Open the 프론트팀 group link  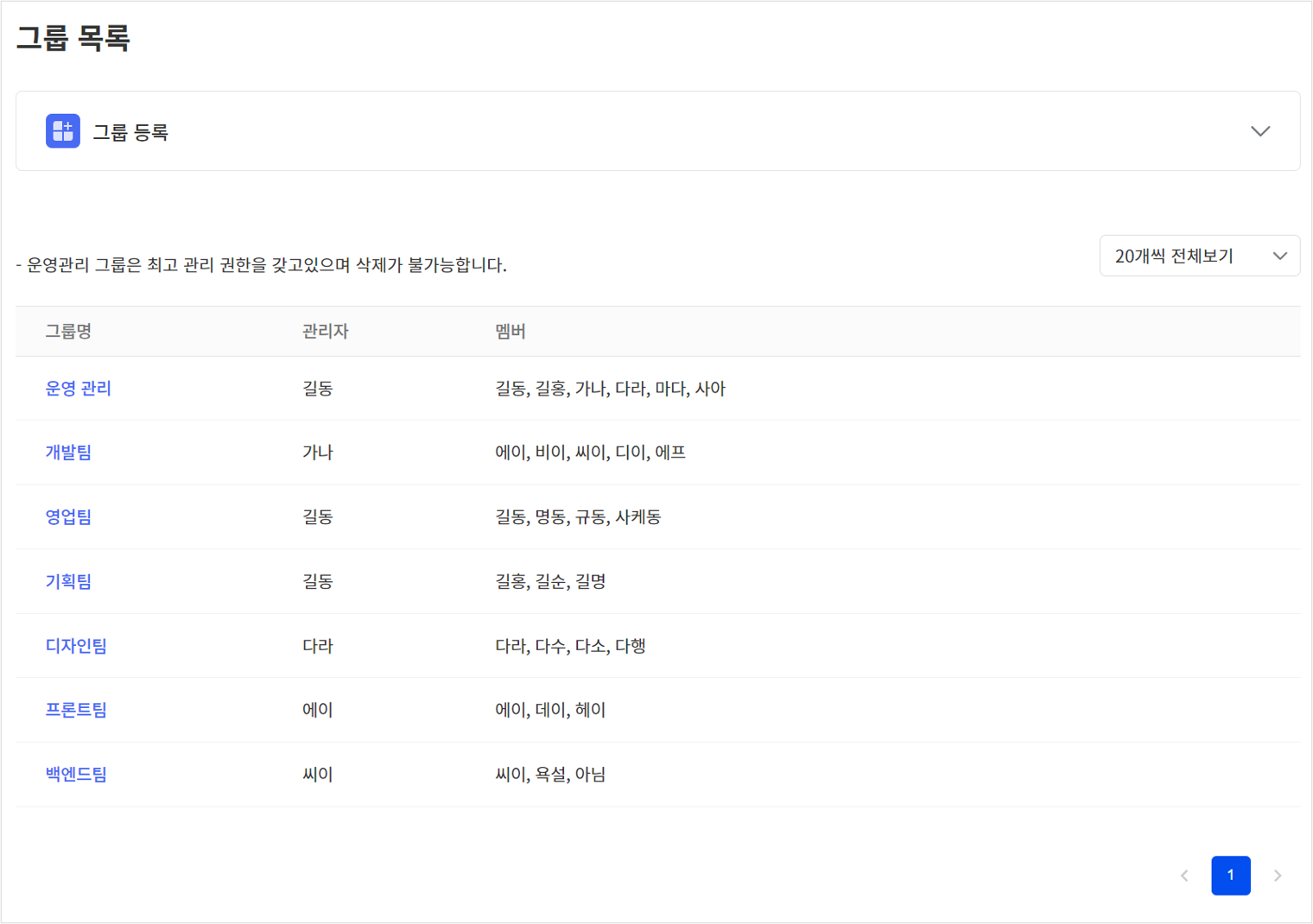[76, 710]
